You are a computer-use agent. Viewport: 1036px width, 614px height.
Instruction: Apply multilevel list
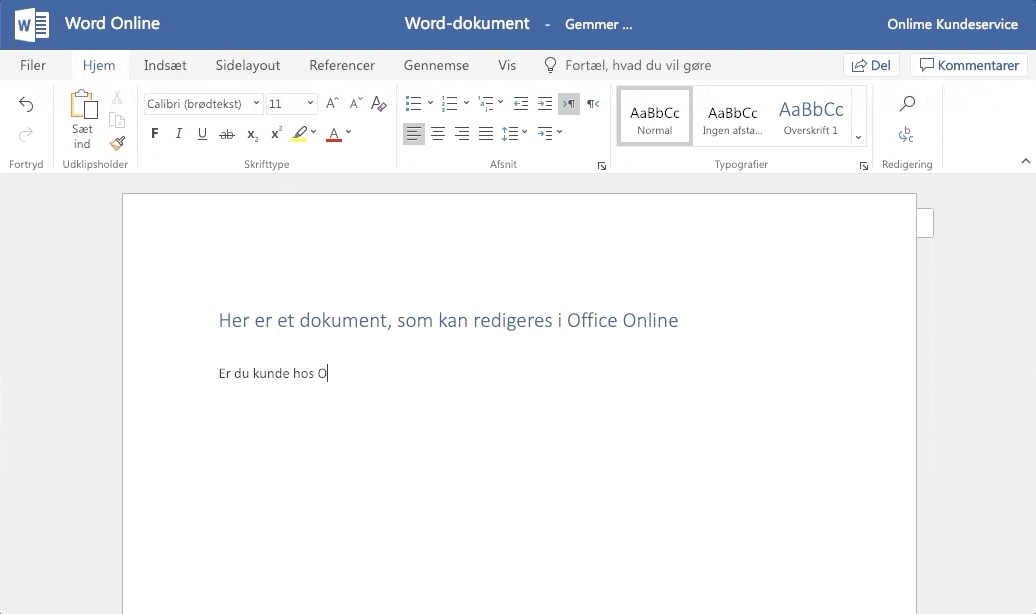point(486,103)
